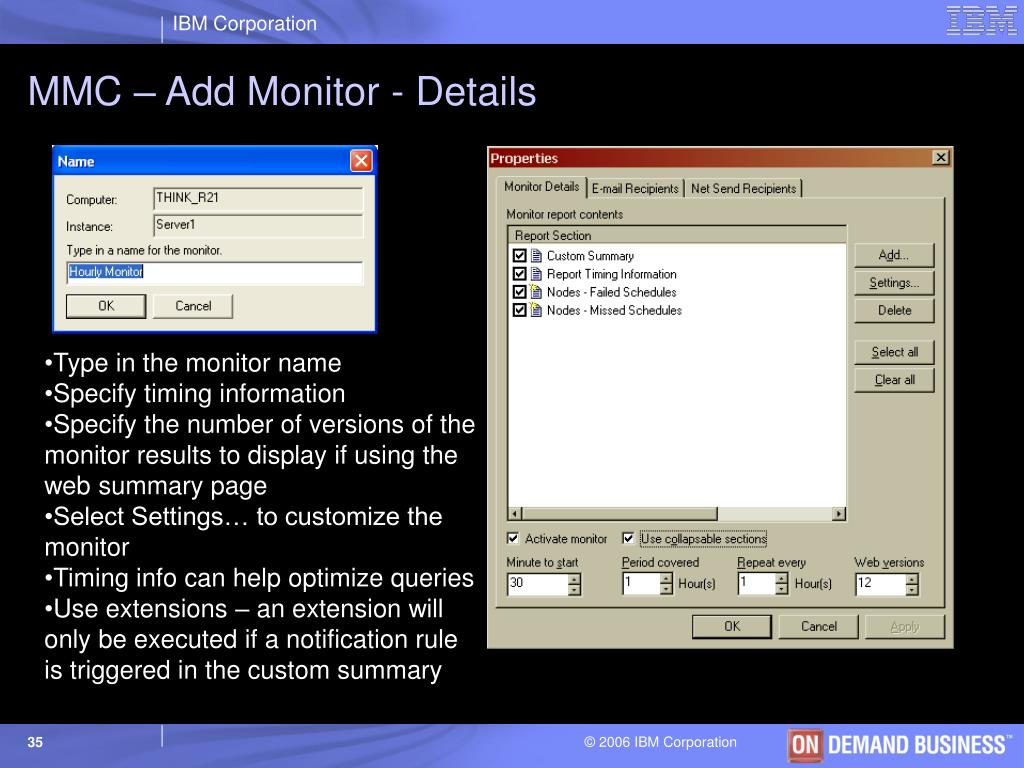Click the Nodes - Missed Schedules icon
Screen dimensions: 1024x768
pyautogui.click(x=536, y=310)
